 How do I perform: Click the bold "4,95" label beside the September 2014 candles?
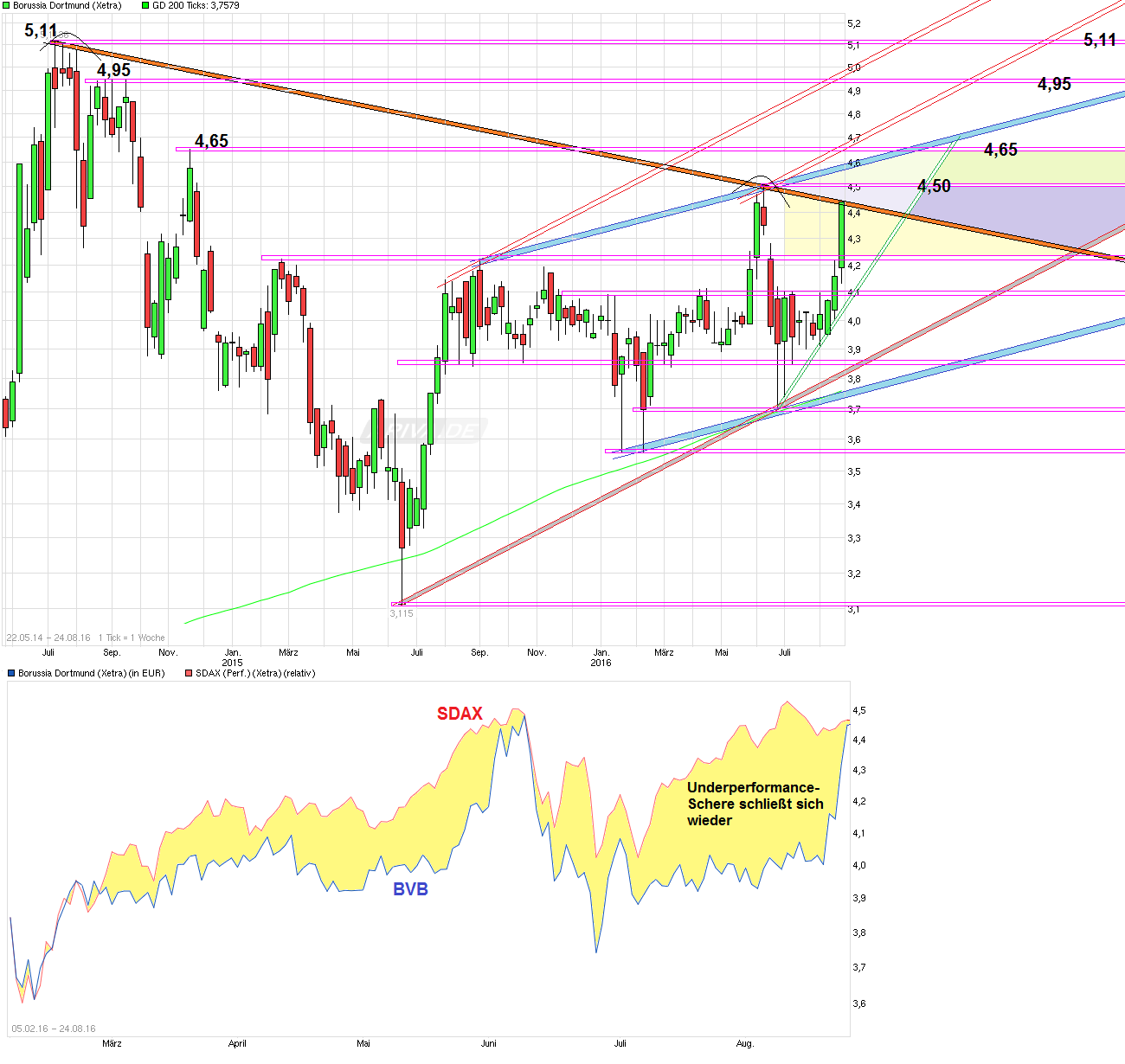coord(113,70)
